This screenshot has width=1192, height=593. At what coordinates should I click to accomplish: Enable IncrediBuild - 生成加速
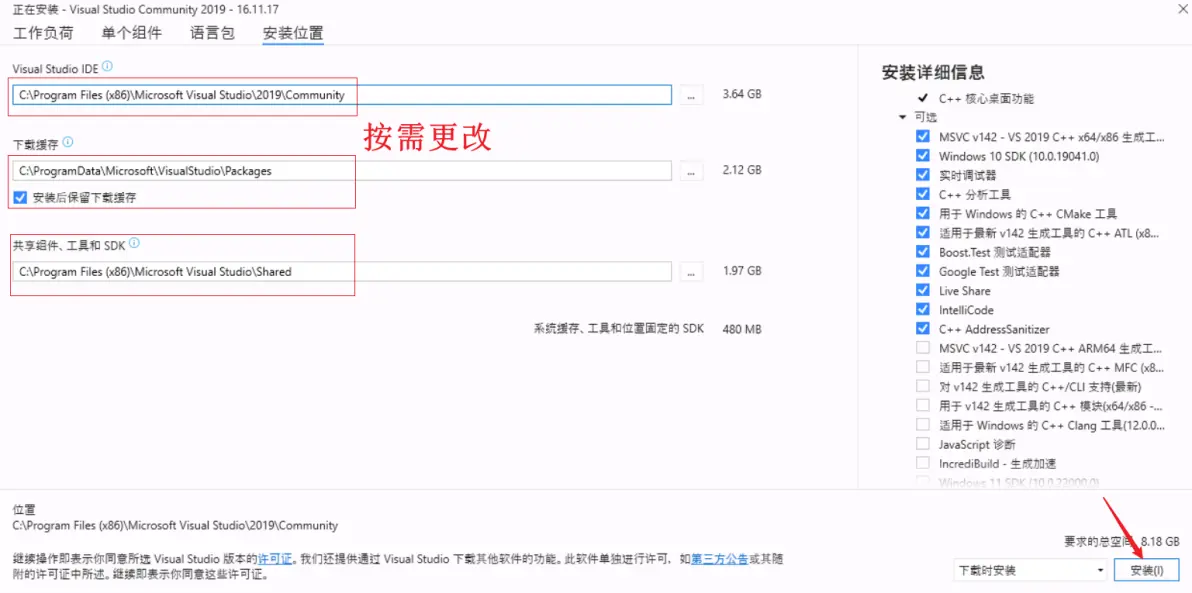[x=923, y=463]
